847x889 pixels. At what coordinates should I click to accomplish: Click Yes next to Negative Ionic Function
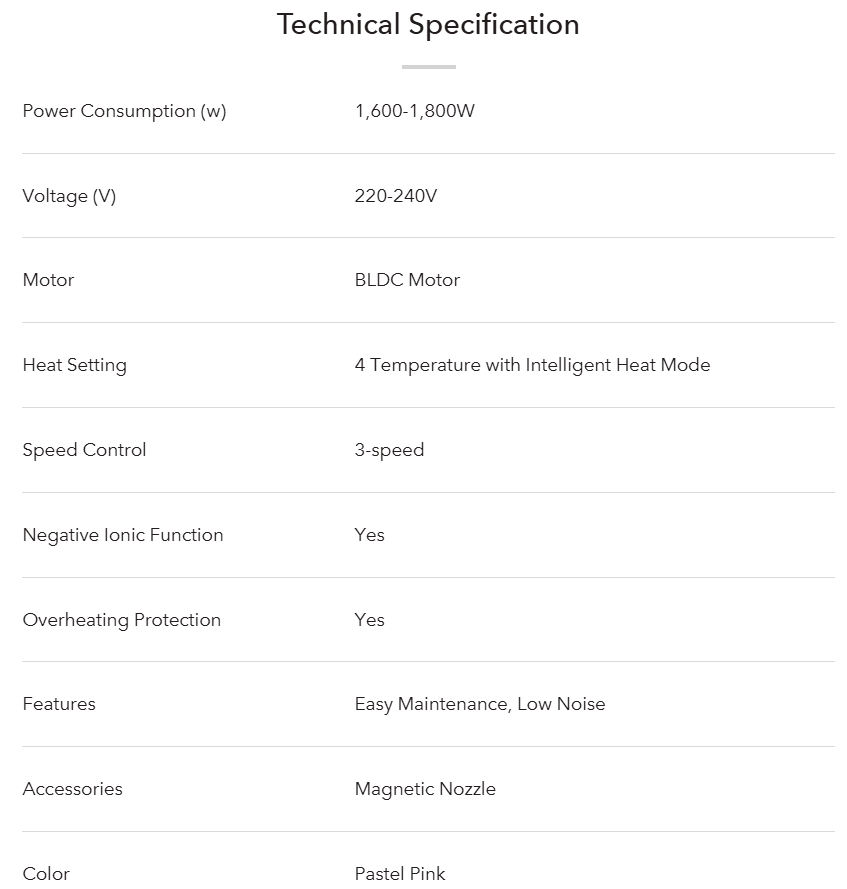tap(369, 535)
